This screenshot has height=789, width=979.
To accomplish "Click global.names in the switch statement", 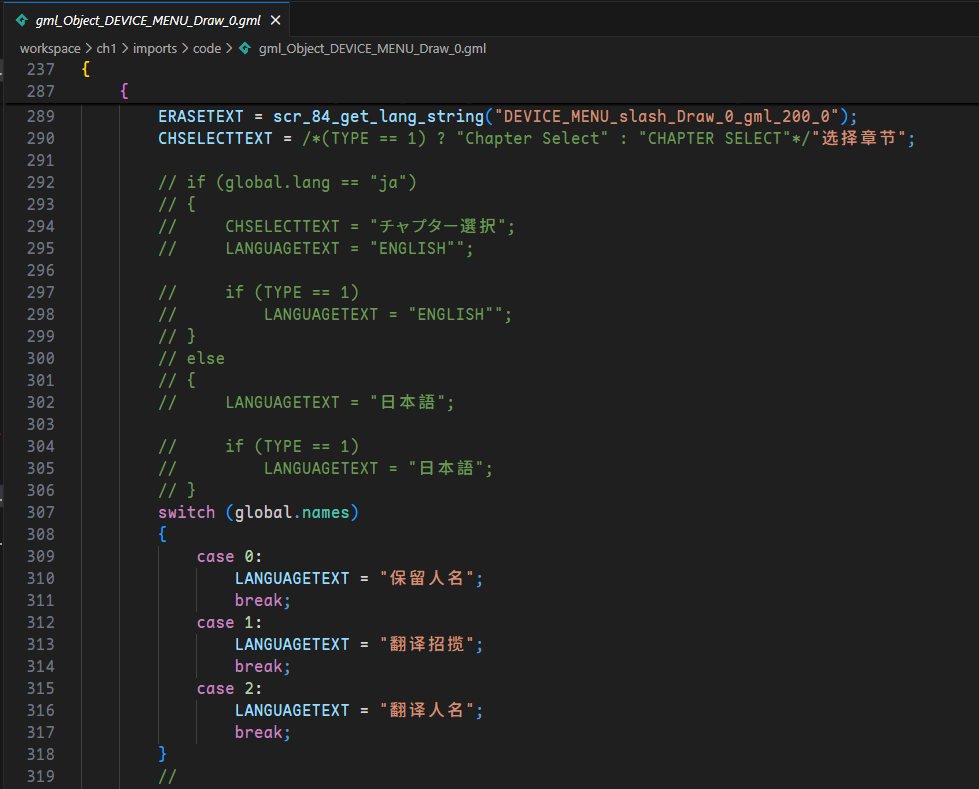I will pos(292,512).
